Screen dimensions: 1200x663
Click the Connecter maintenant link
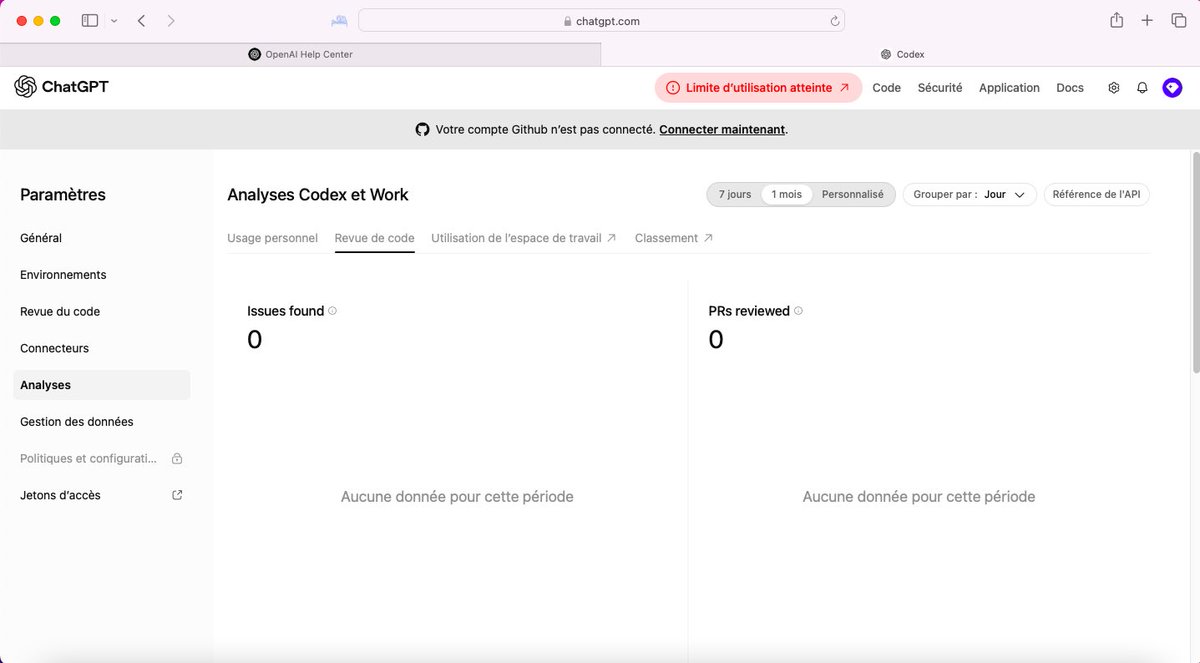722,129
